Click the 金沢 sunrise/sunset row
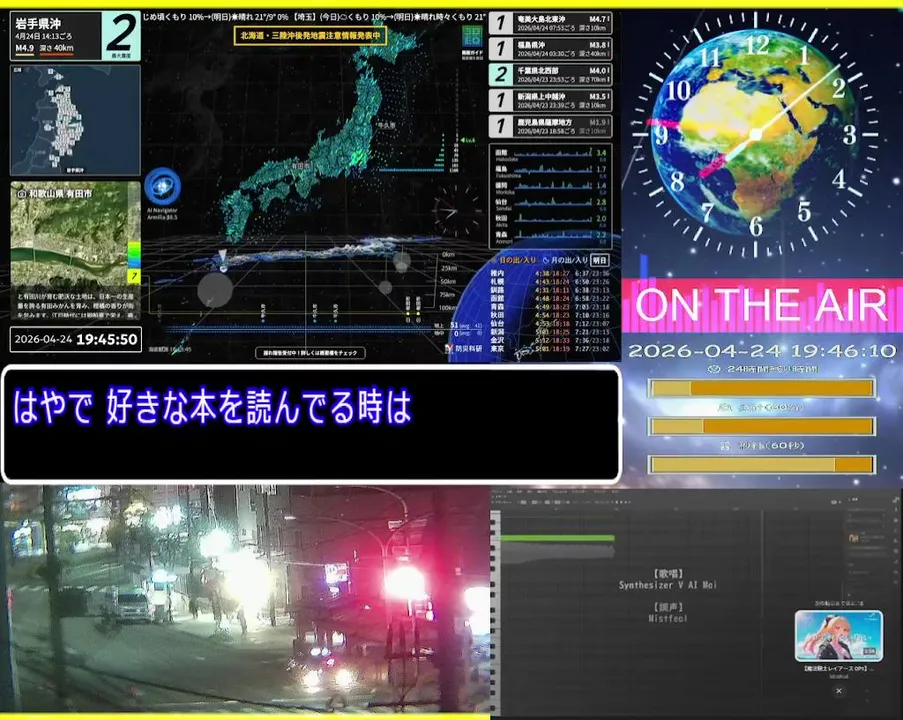Screen dimensions: 903x720 point(551,340)
